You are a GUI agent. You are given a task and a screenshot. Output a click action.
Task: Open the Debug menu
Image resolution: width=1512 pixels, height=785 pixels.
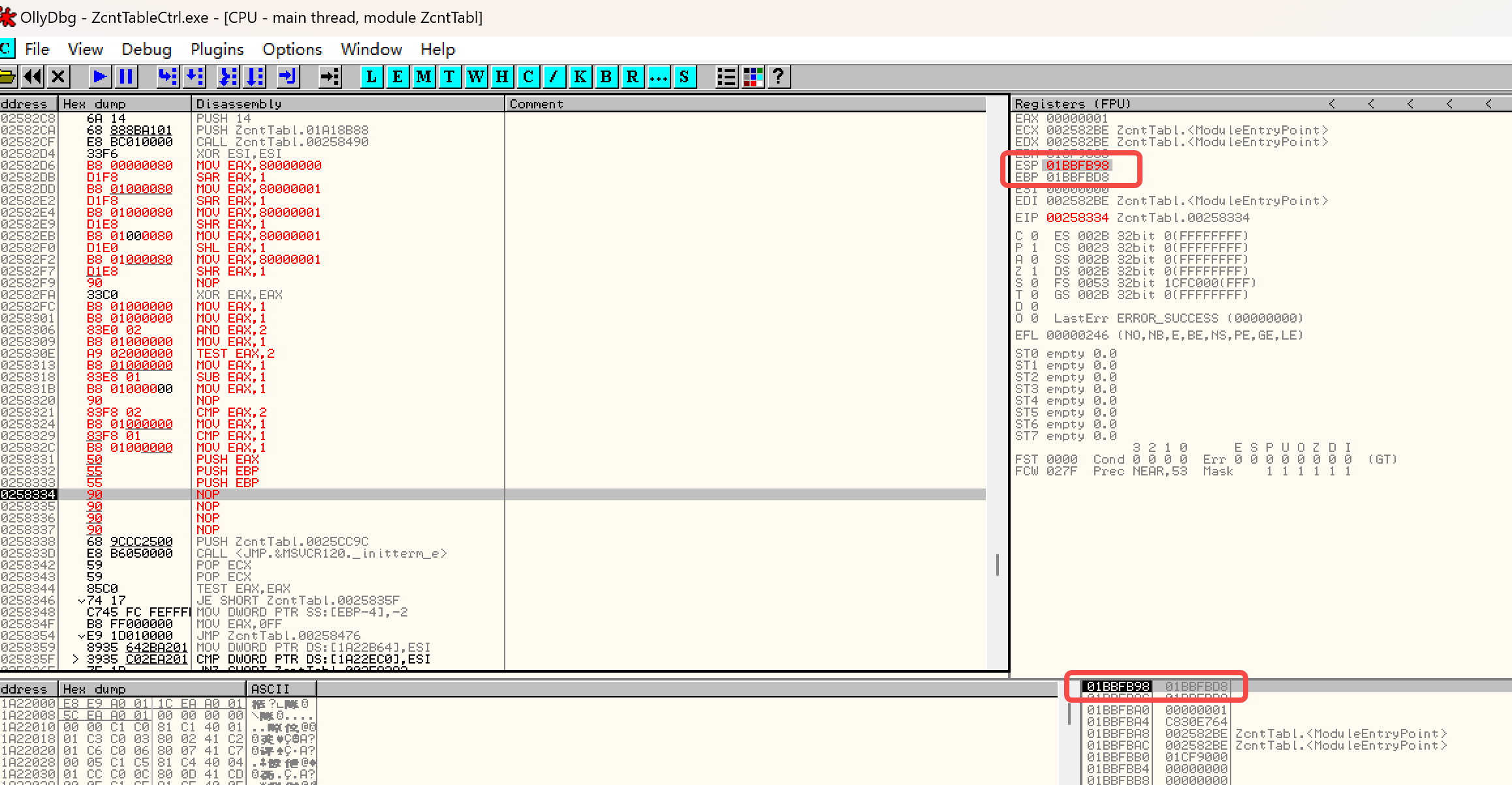(x=146, y=50)
